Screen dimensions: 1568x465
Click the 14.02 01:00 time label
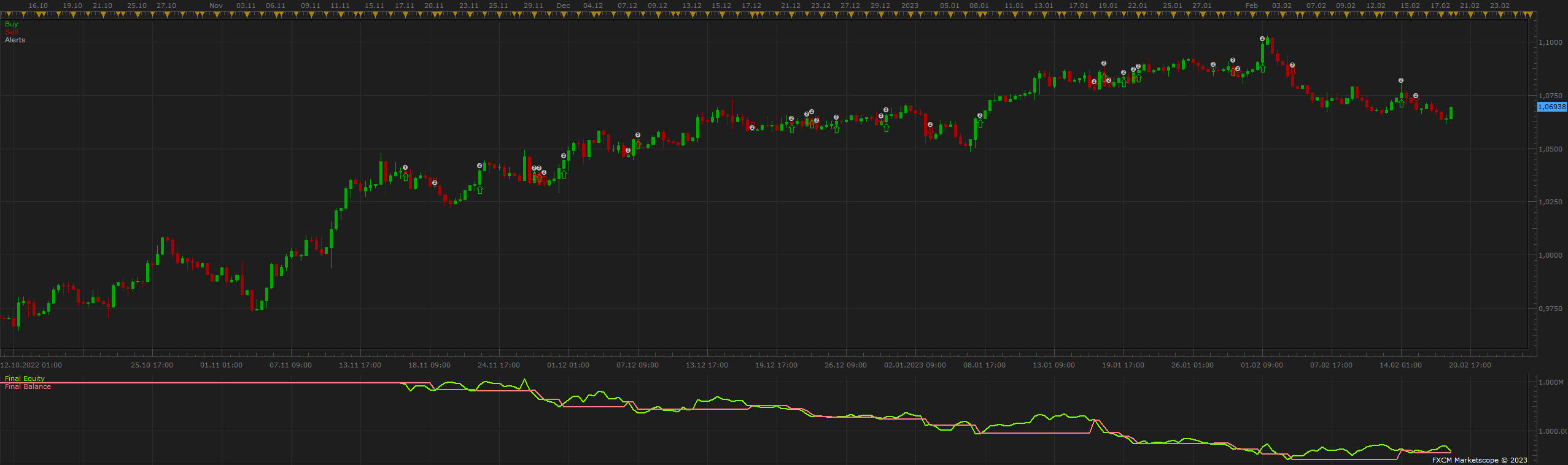tap(1400, 365)
